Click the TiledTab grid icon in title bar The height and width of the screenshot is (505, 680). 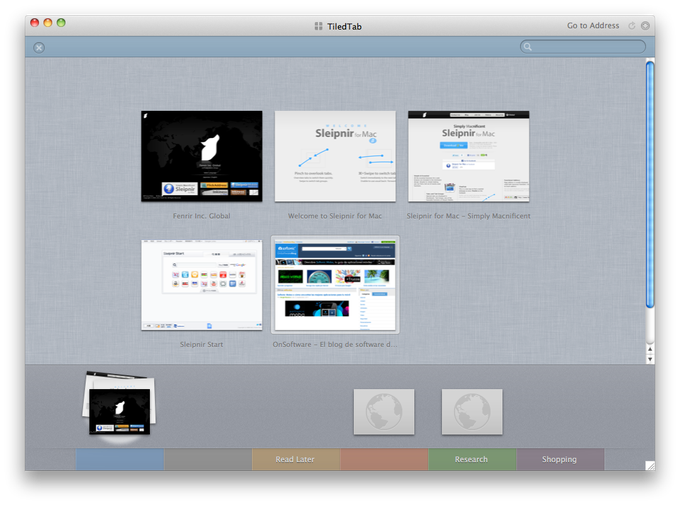(318, 26)
